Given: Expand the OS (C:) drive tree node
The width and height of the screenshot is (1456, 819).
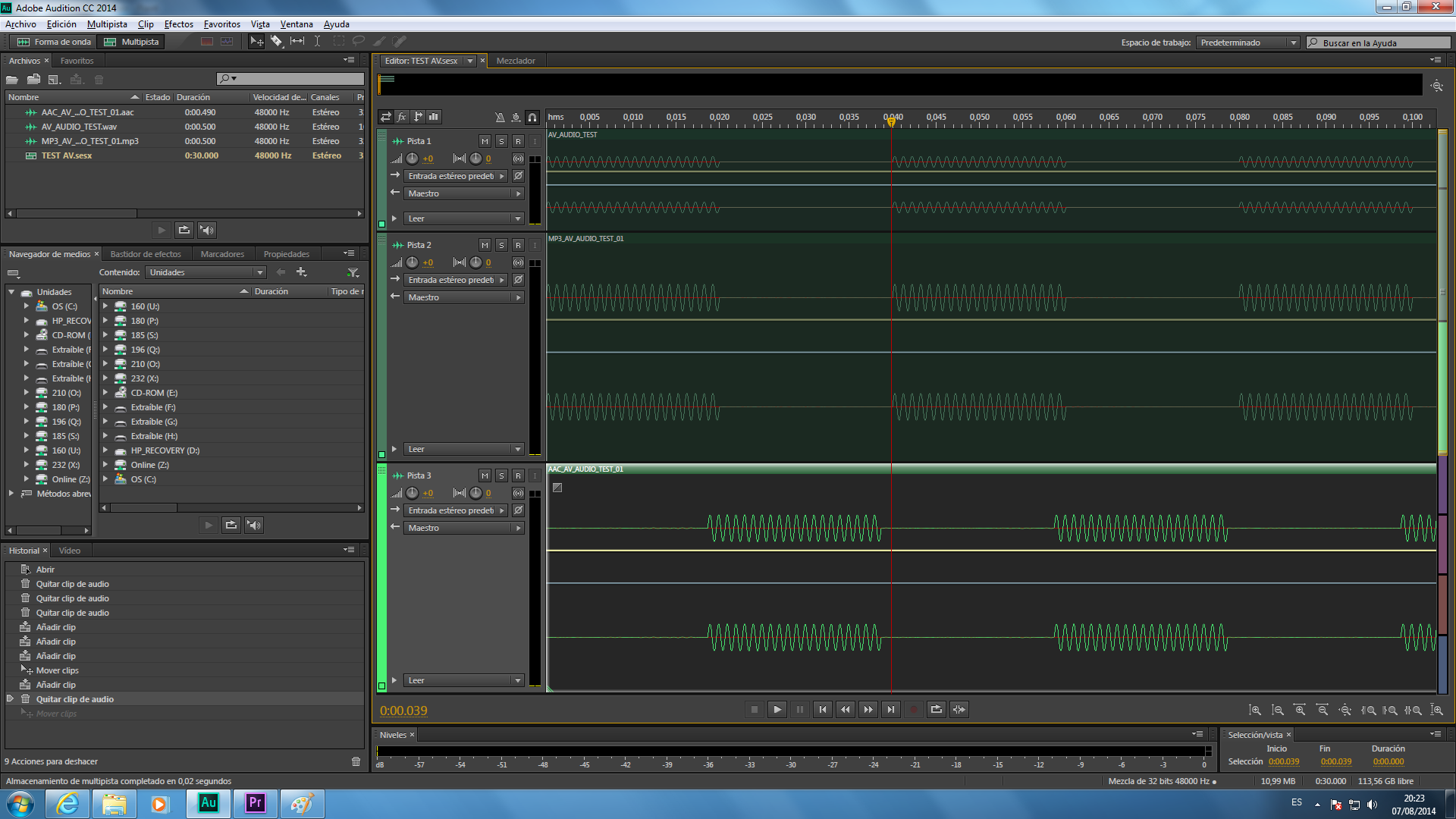Looking at the screenshot, I should tap(27, 306).
